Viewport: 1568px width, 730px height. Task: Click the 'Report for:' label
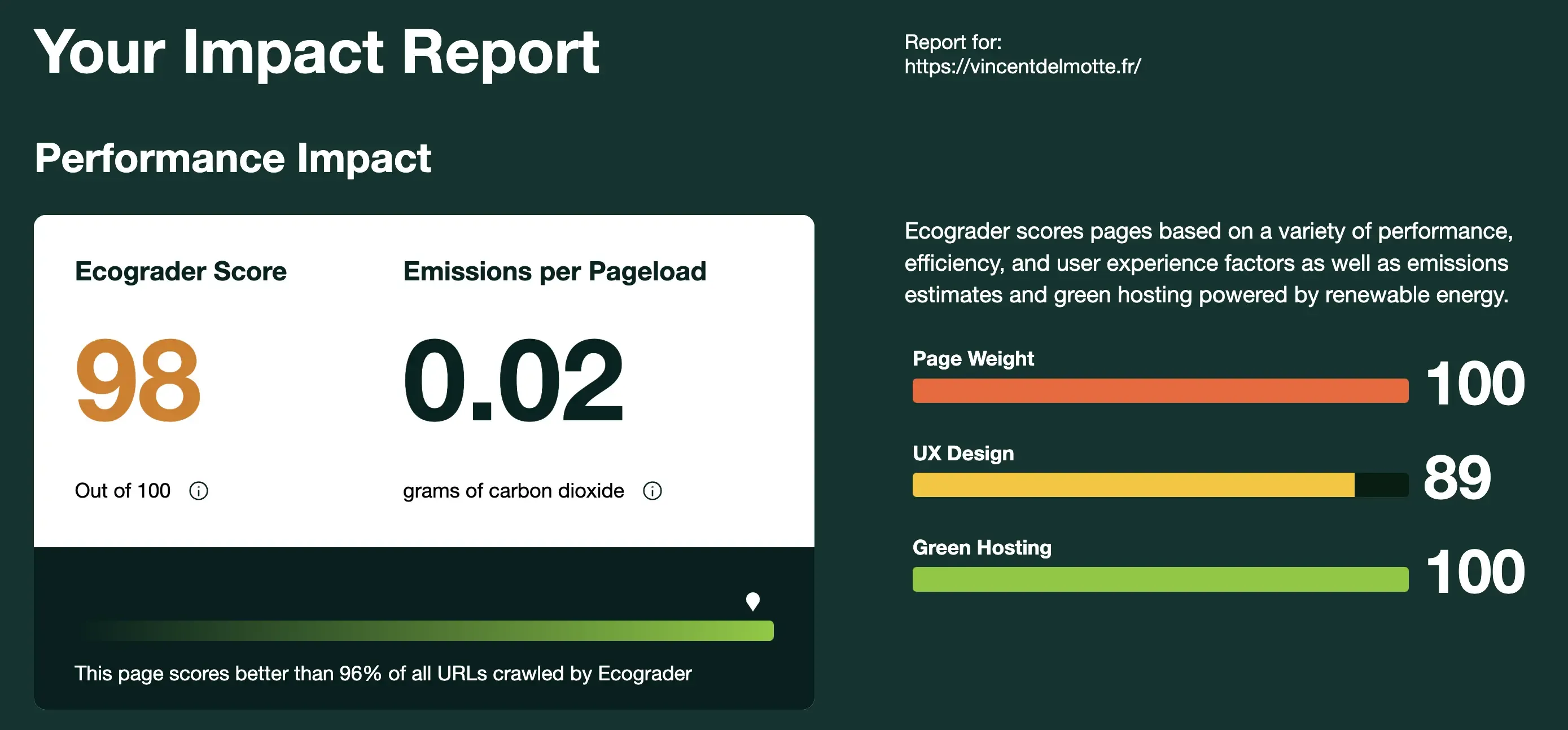click(x=953, y=42)
